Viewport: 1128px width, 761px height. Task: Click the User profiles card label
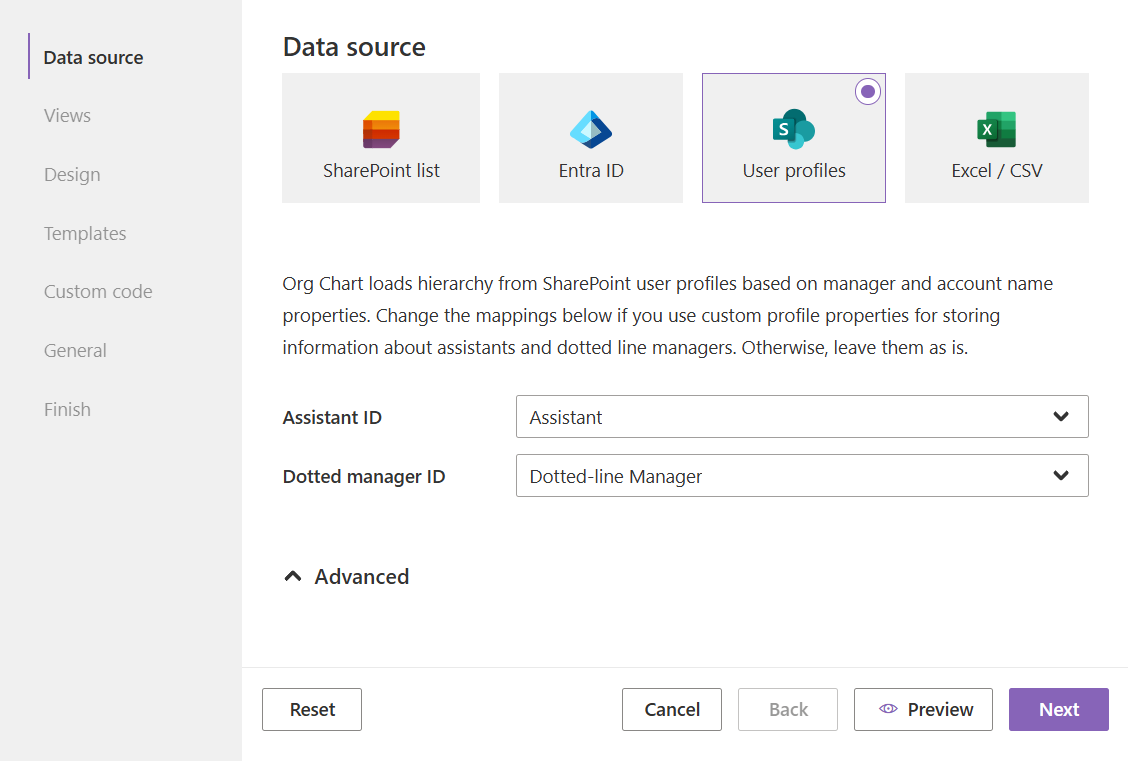pos(793,171)
